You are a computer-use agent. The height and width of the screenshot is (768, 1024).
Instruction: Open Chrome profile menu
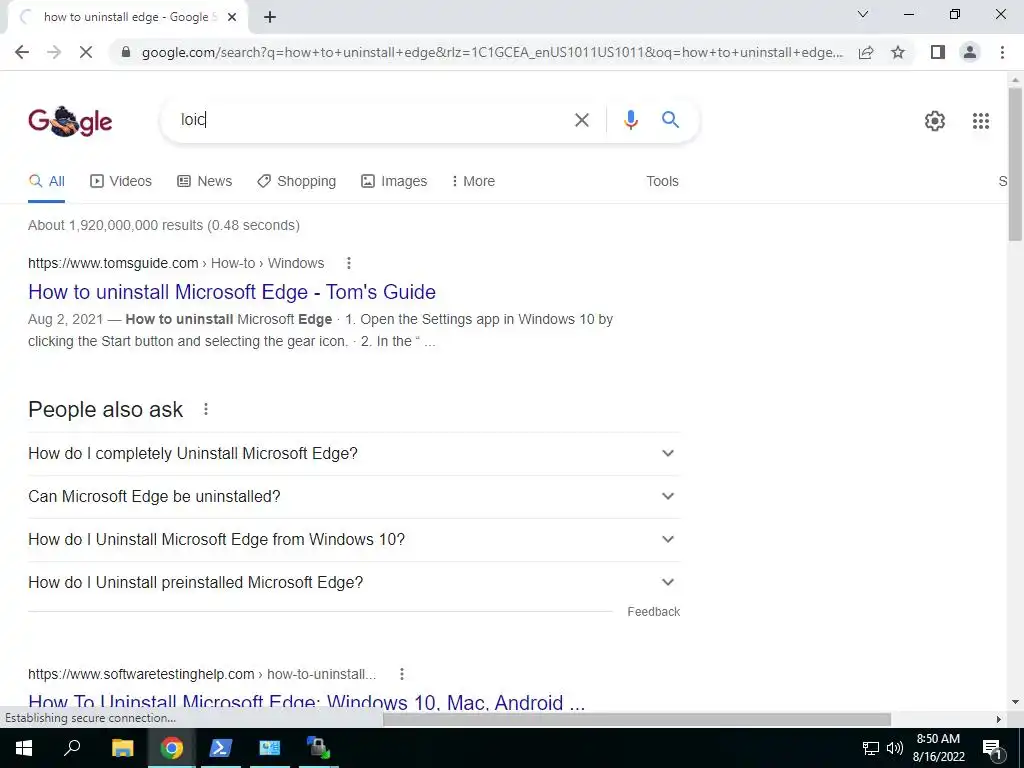[970, 52]
